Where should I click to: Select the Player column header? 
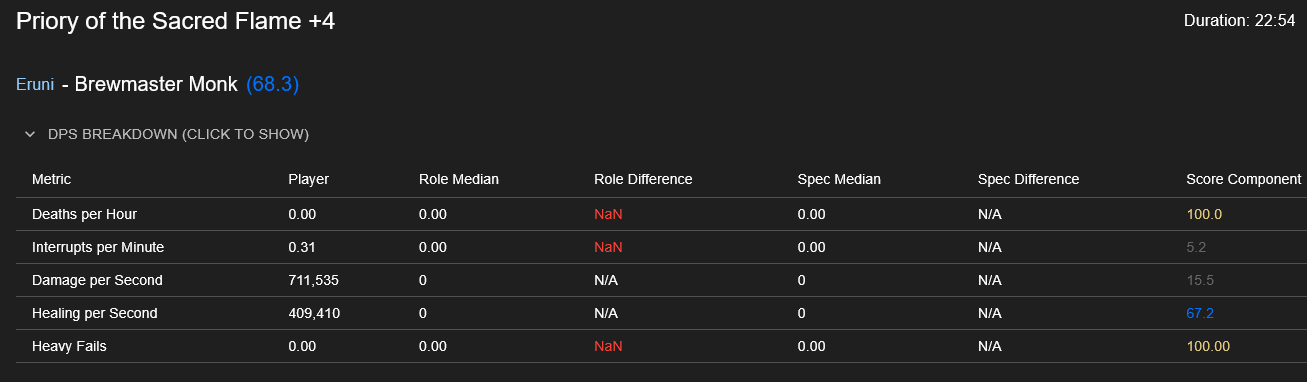point(308,179)
